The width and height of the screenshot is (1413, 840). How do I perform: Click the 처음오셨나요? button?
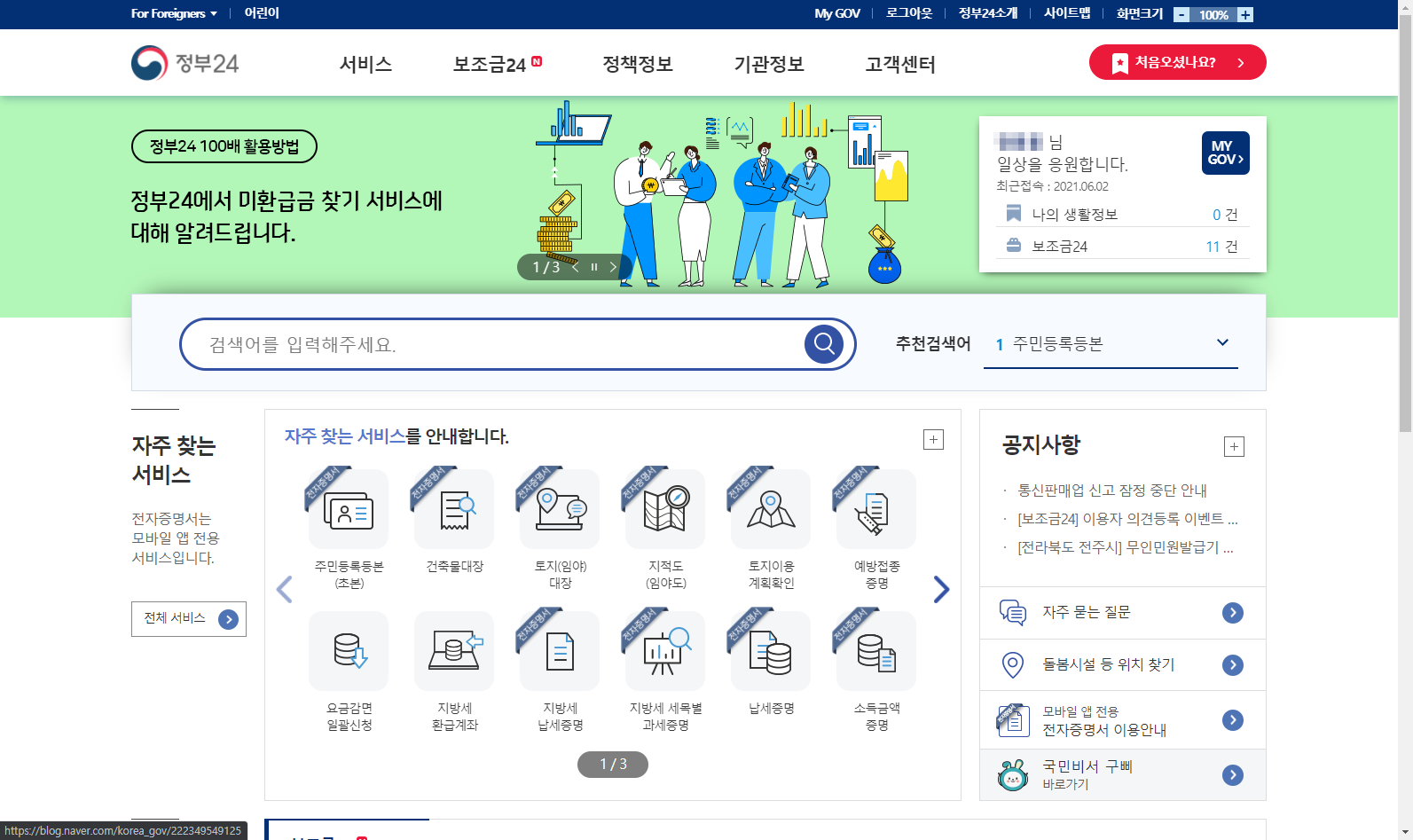pos(1177,62)
